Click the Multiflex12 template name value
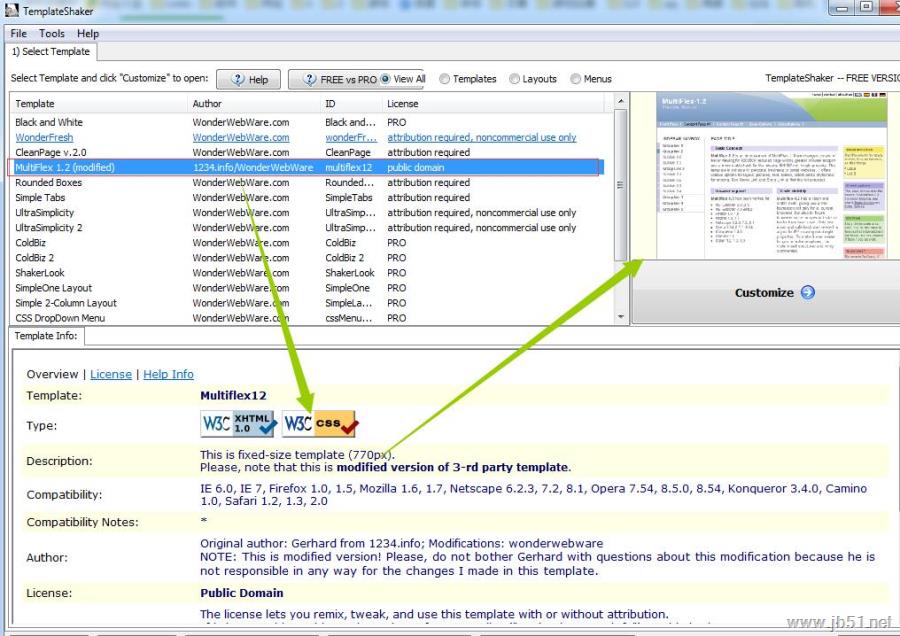900x636 pixels. (233, 395)
